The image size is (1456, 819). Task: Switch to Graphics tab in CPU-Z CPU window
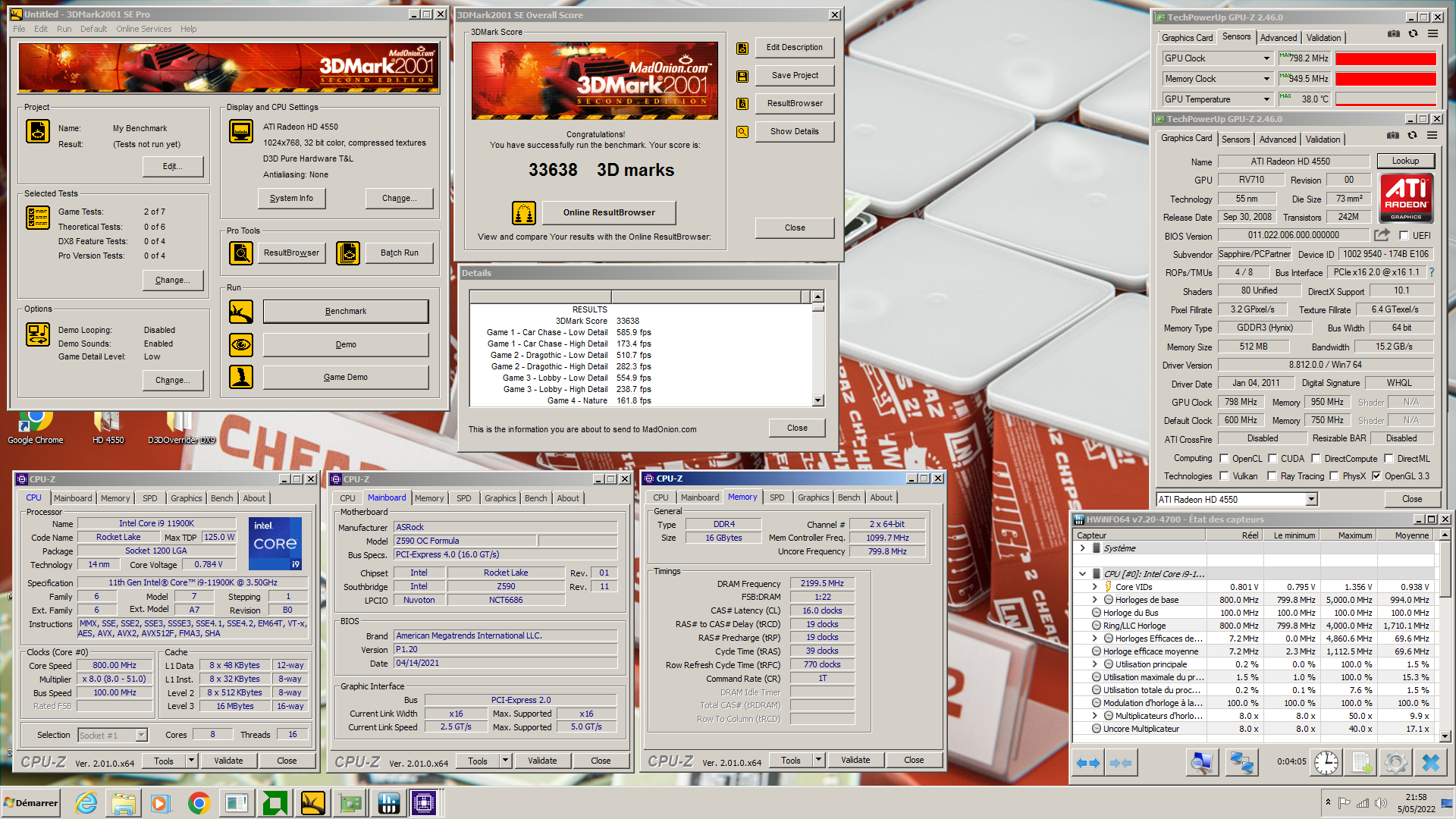(186, 498)
